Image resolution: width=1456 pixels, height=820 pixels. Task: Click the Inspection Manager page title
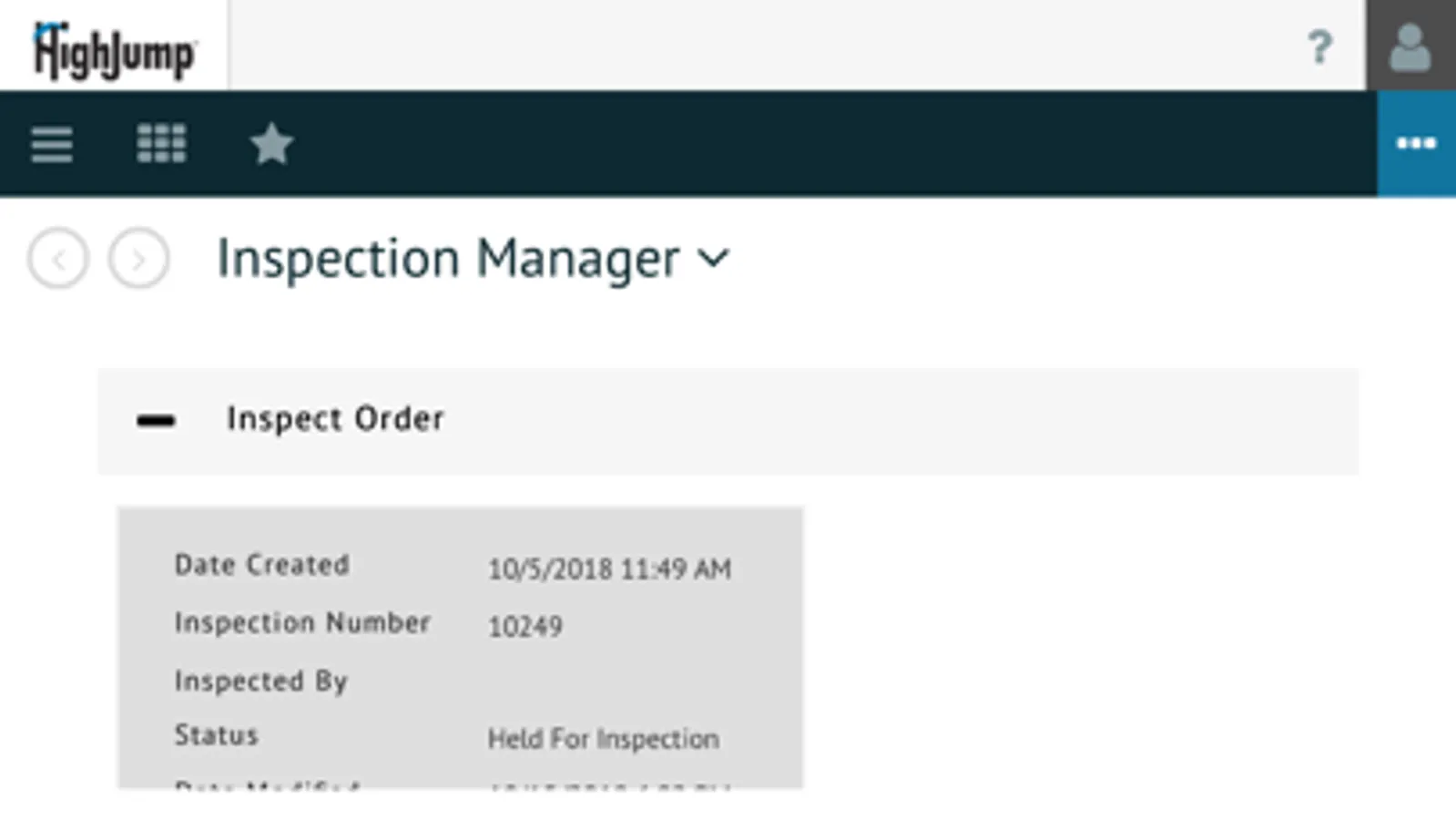pyautogui.click(x=448, y=259)
